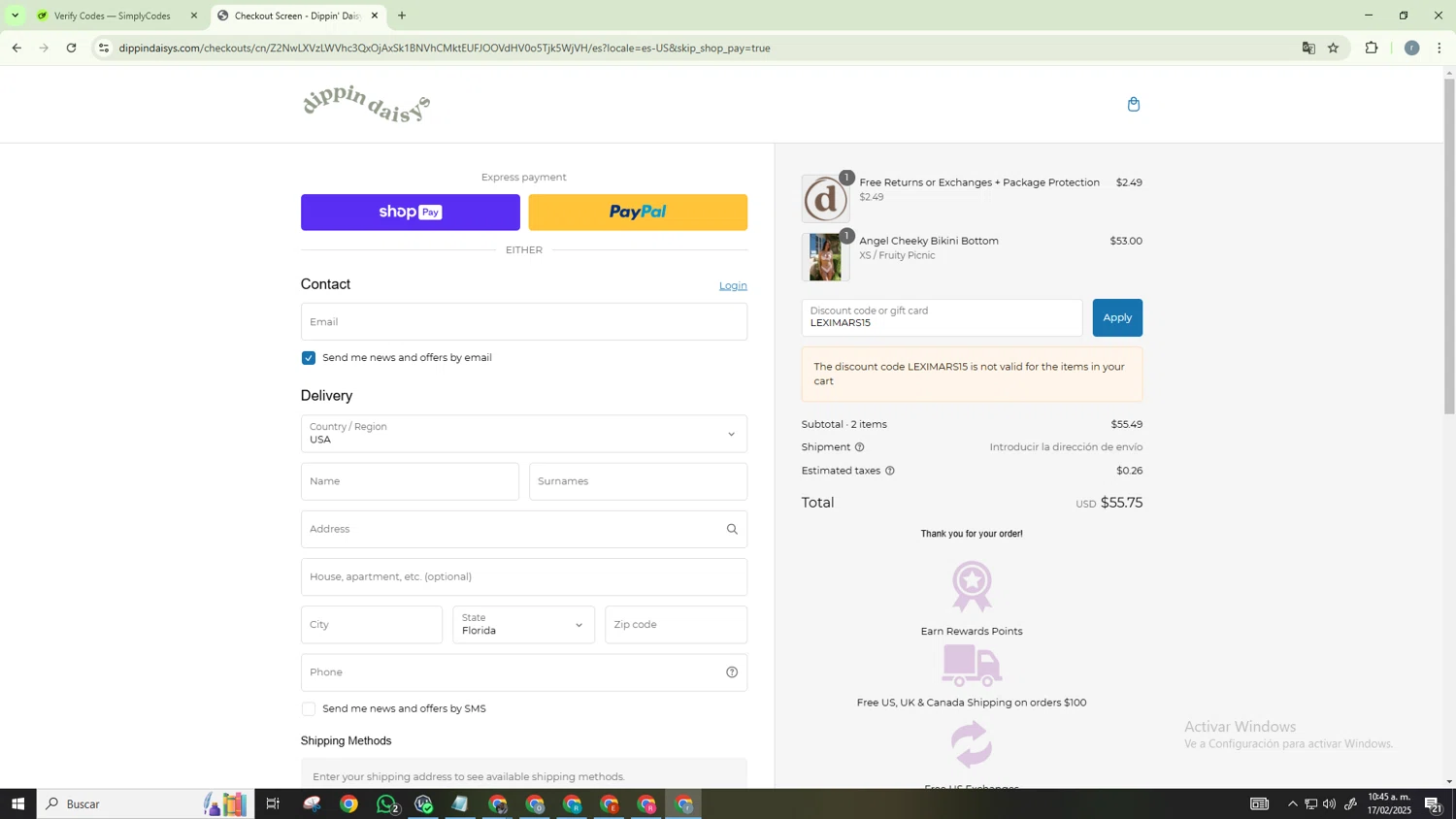Click the total price $55.75

pos(1121,503)
